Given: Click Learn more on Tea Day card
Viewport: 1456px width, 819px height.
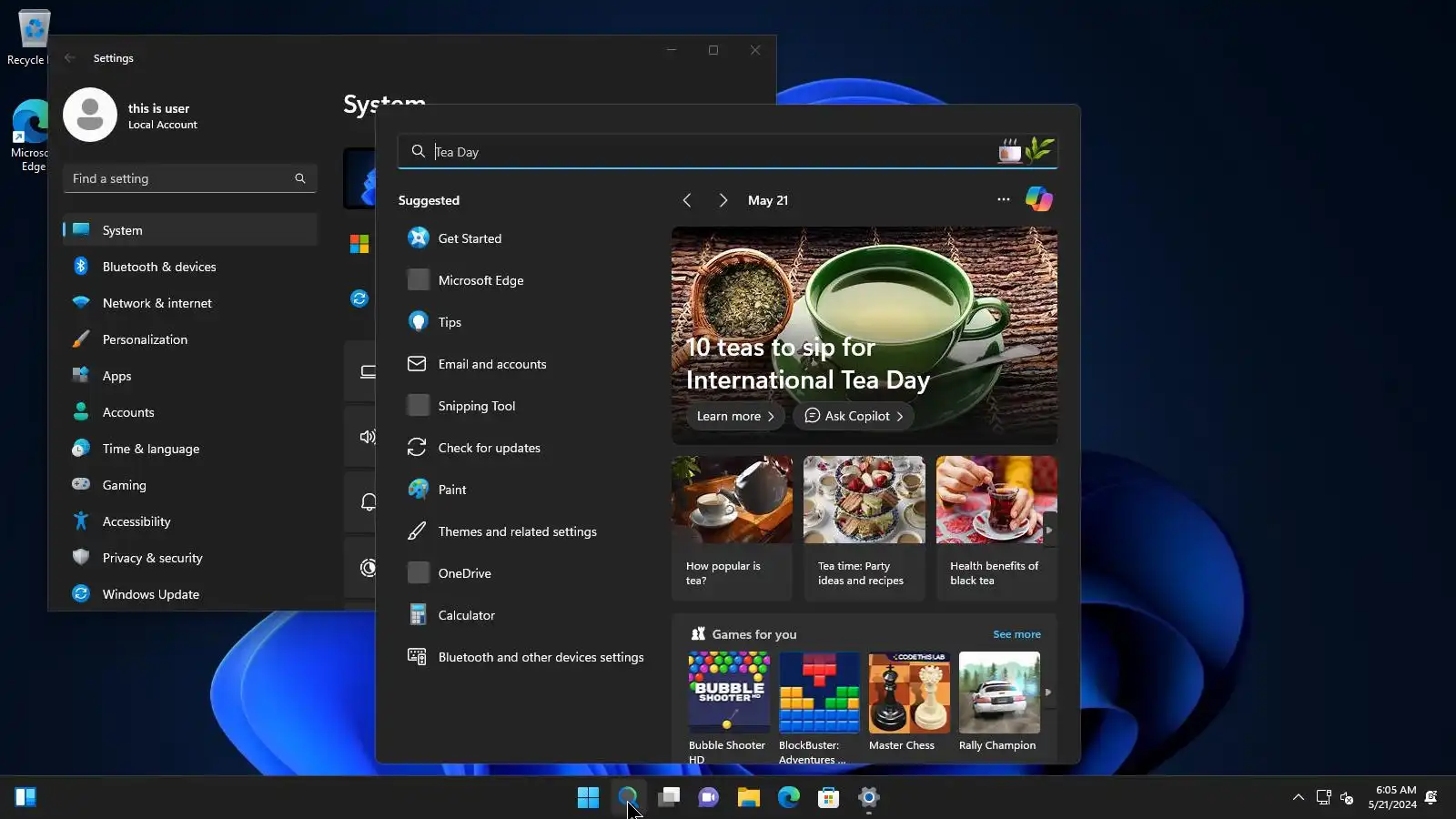Looking at the screenshot, I should pyautogui.click(x=735, y=416).
